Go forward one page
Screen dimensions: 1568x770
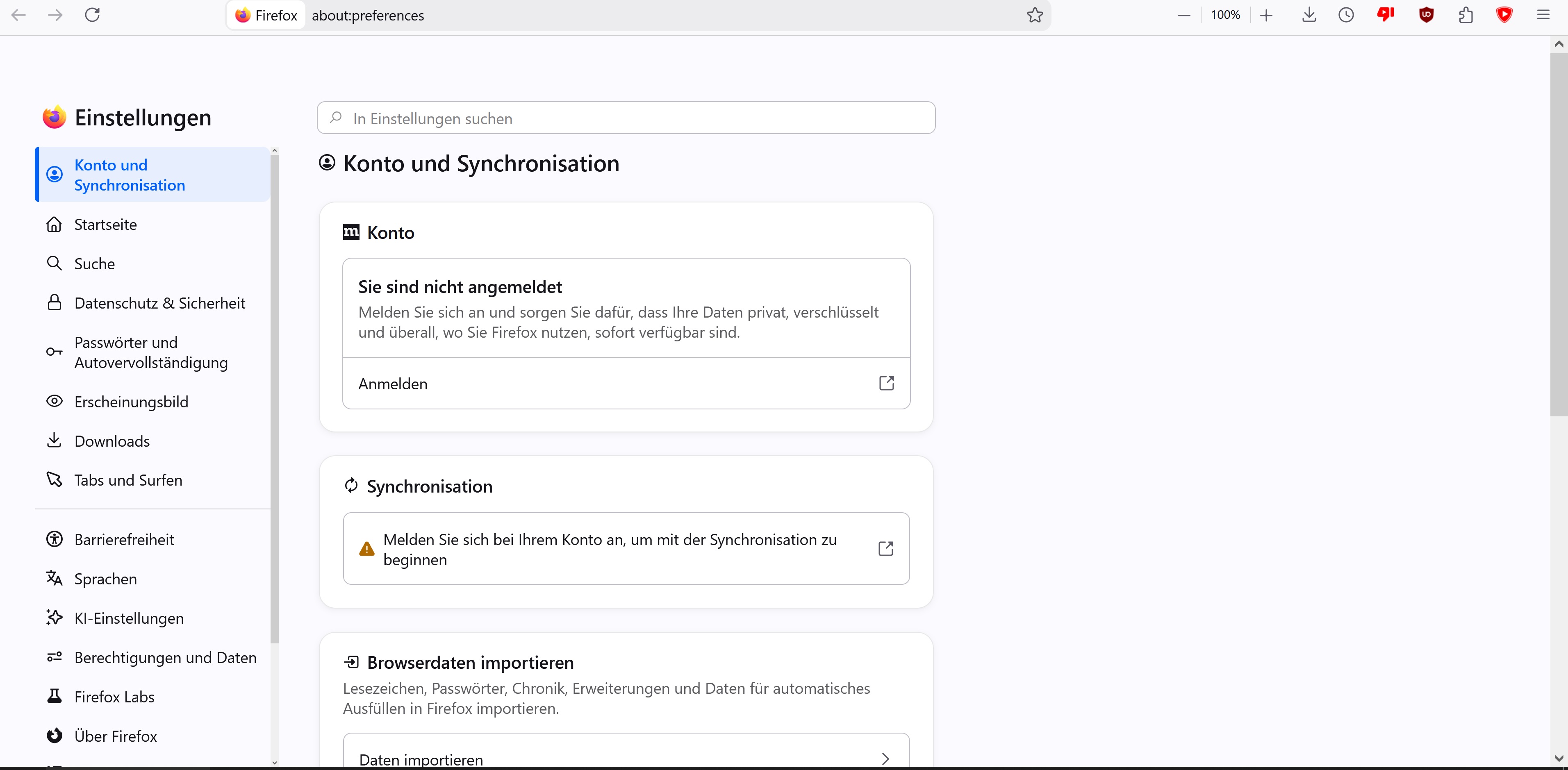[x=55, y=15]
